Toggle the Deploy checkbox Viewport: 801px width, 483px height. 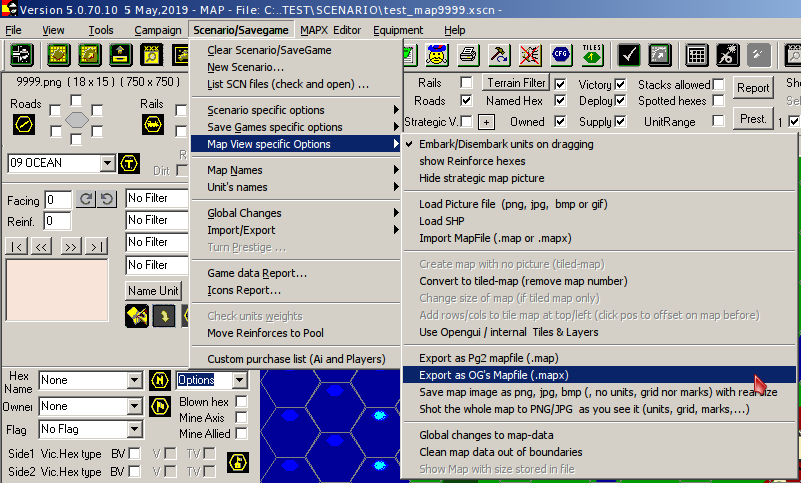620,100
